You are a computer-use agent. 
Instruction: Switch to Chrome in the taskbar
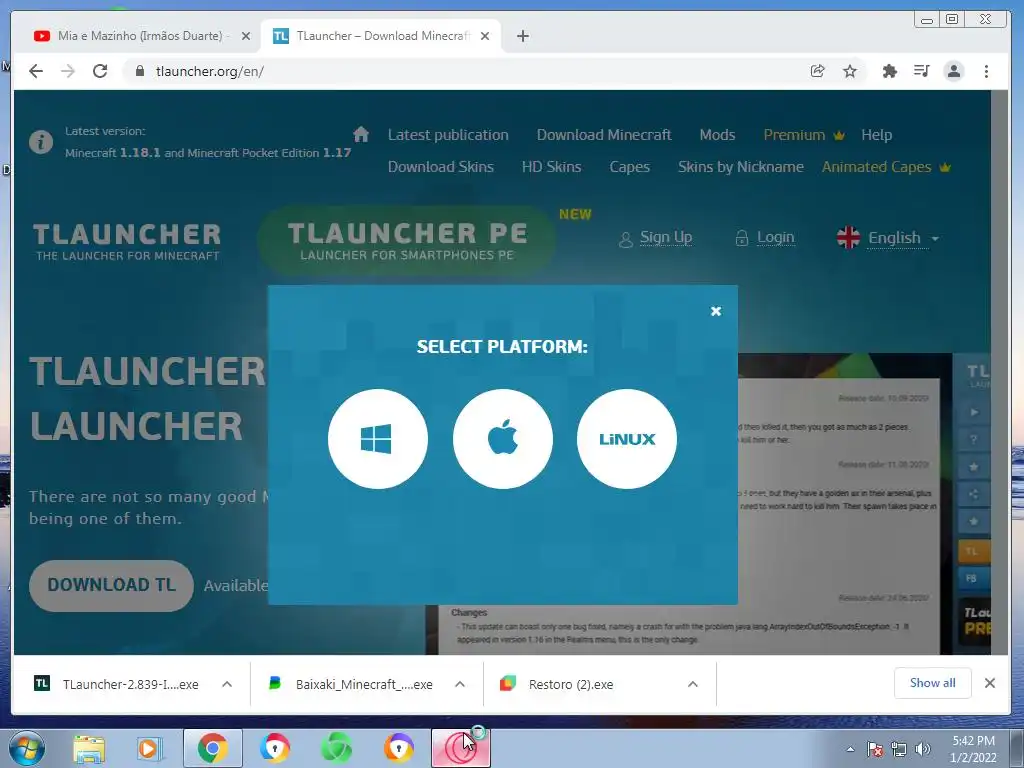(213, 748)
